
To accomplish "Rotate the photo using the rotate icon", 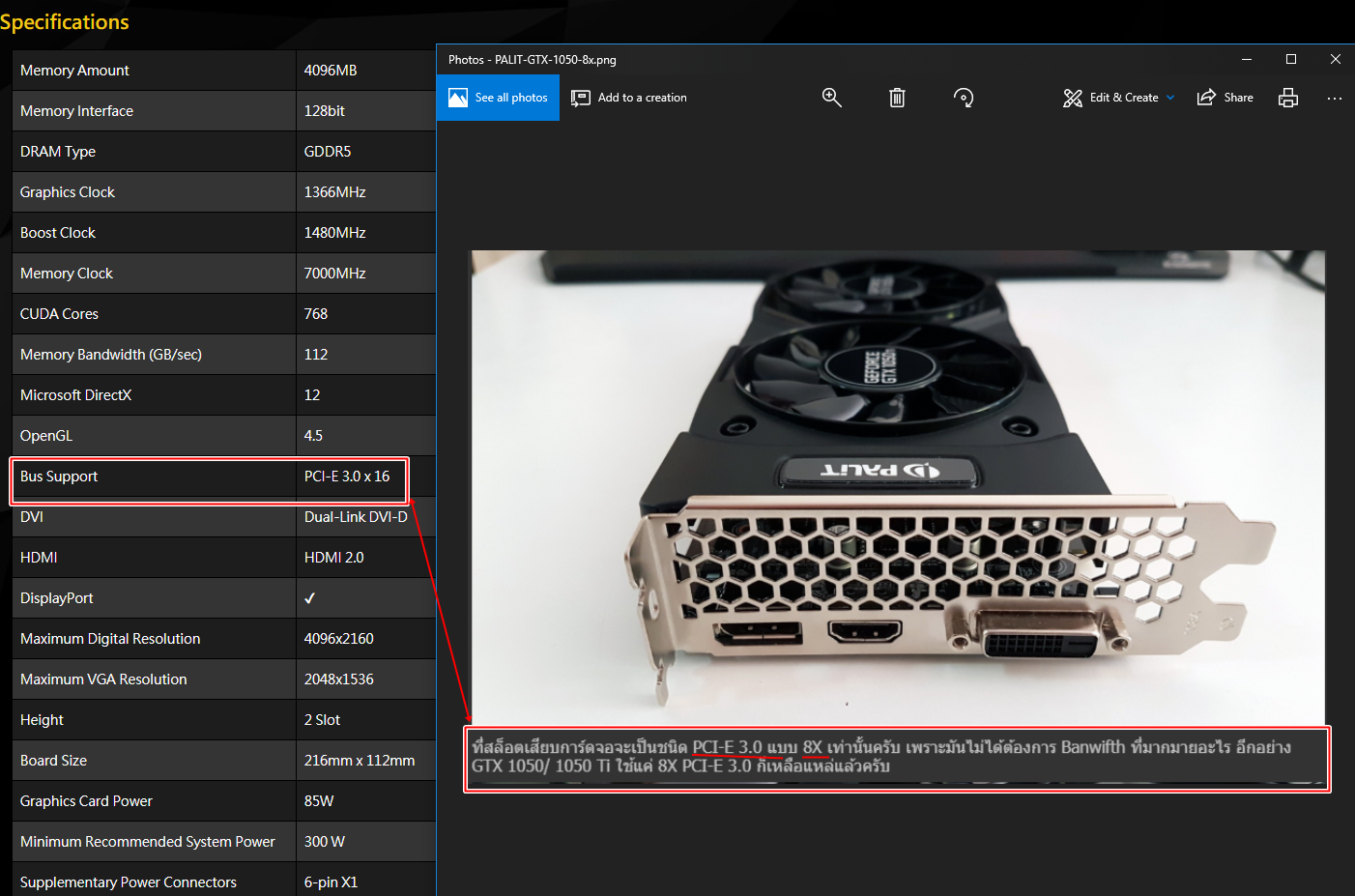I will point(964,98).
